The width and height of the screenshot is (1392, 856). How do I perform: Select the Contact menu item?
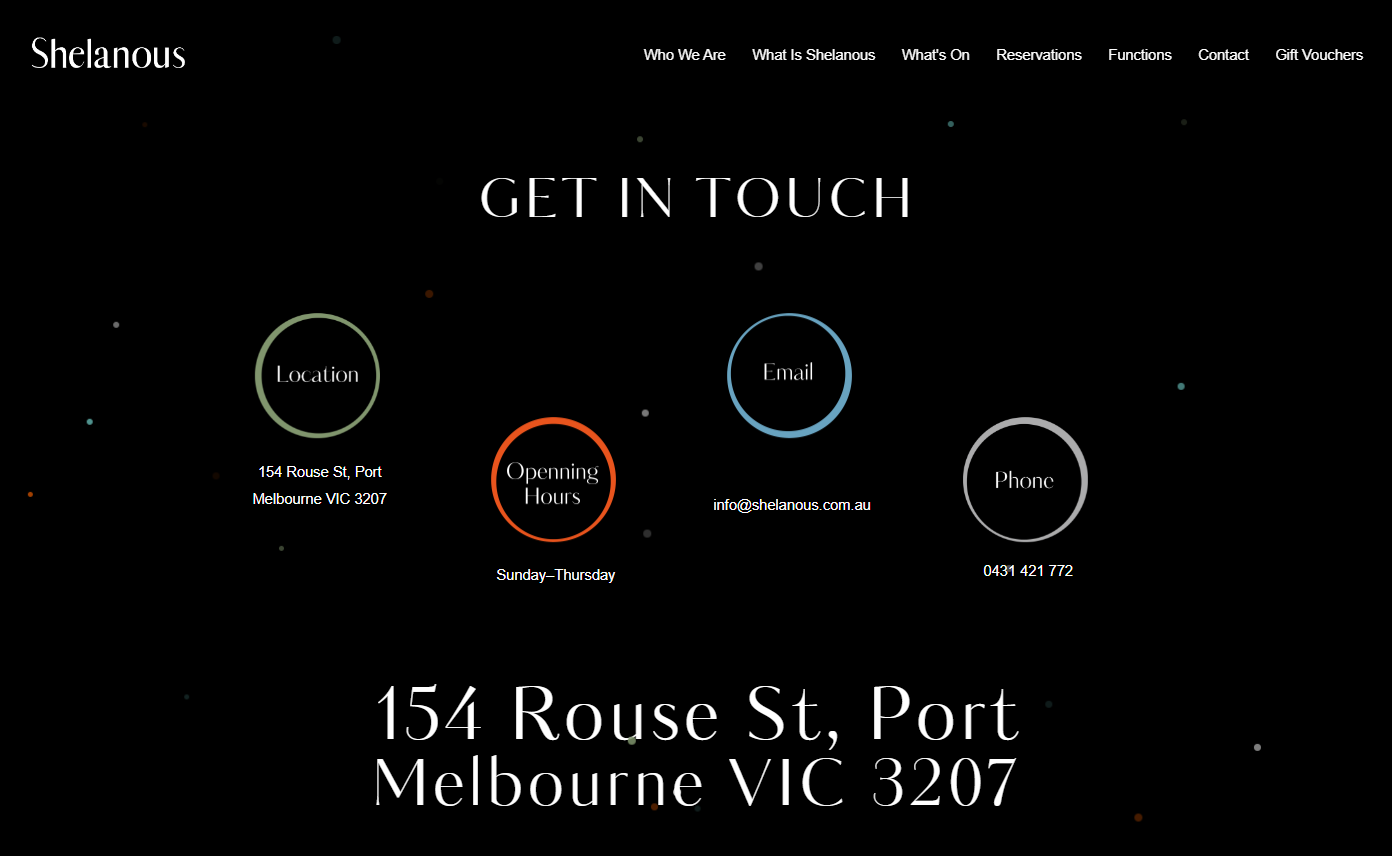[x=1223, y=55]
